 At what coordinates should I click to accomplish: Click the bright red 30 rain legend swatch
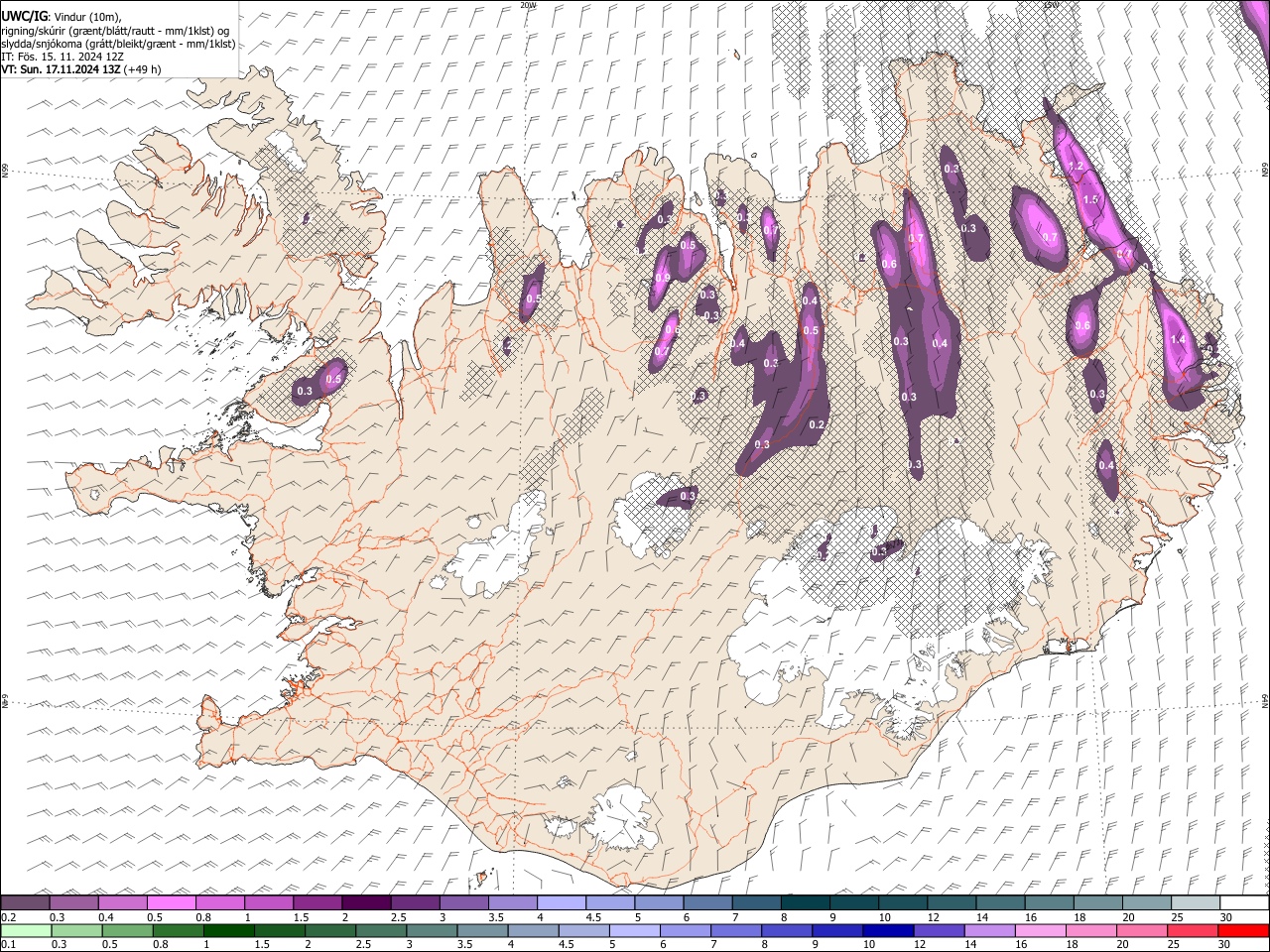click(x=1244, y=931)
